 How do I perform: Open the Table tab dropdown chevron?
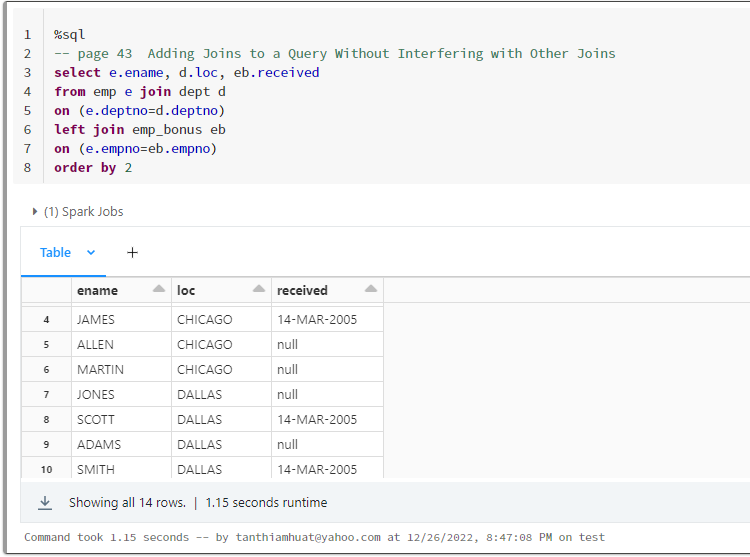[91, 253]
